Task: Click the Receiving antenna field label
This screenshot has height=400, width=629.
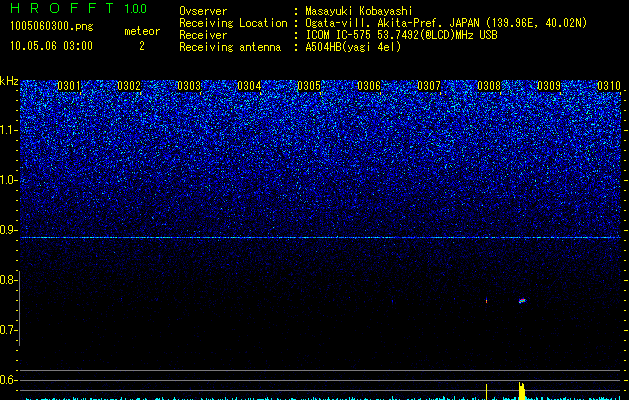Action: (x=230, y=47)
